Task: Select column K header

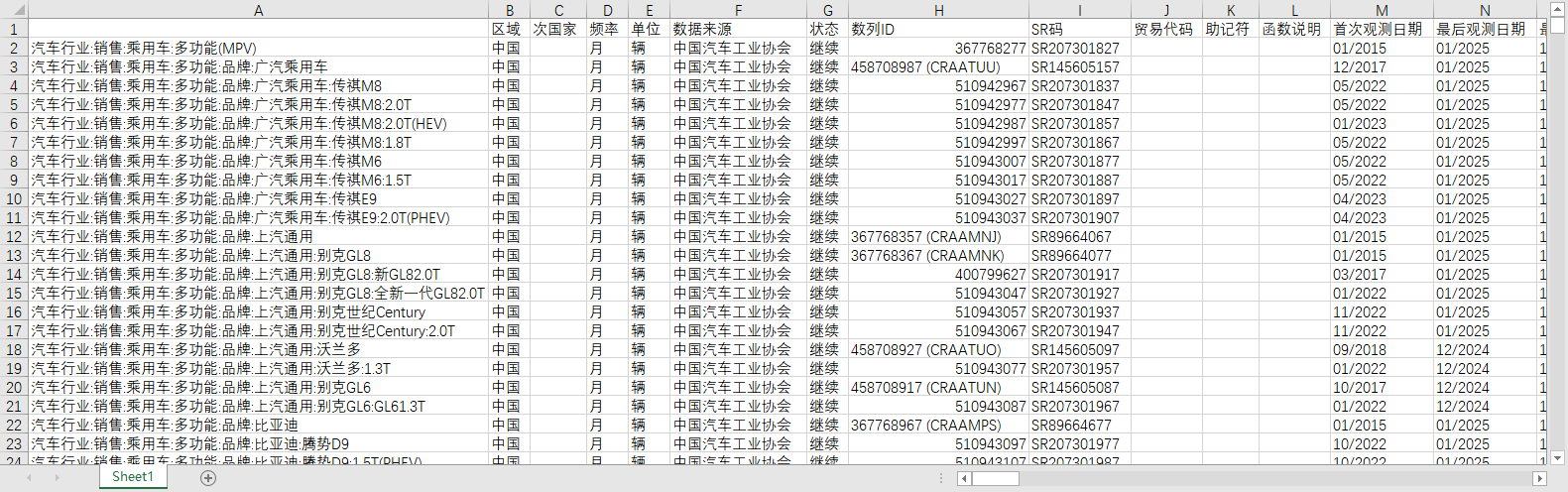Action: pyautogui.click(x=1231, y=10)
